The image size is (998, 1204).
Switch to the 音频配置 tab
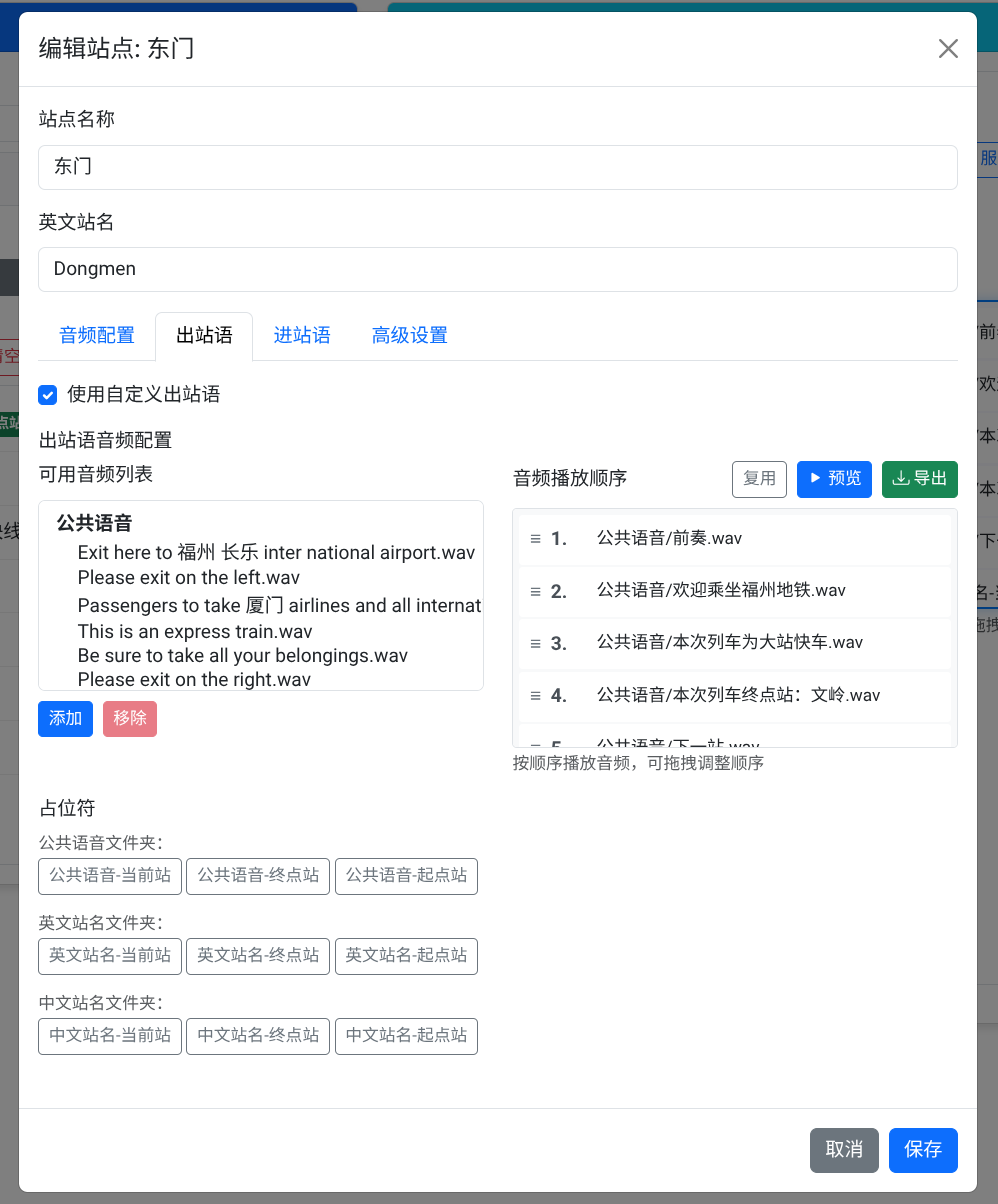[x=95, y=336]
